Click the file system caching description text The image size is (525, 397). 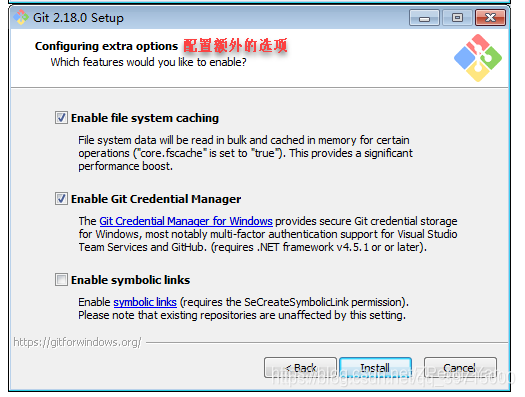[x=245, y=153]
